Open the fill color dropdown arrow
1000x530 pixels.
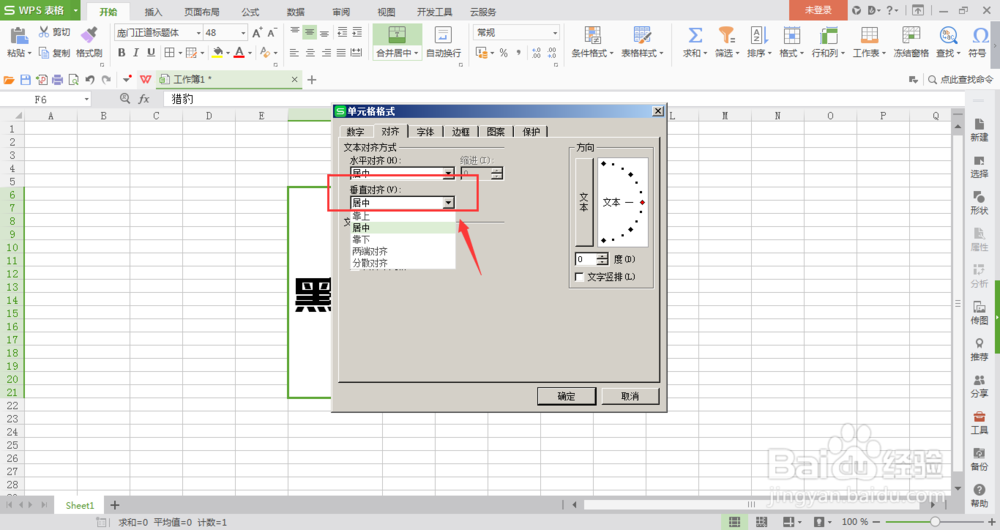click(228, 54)
